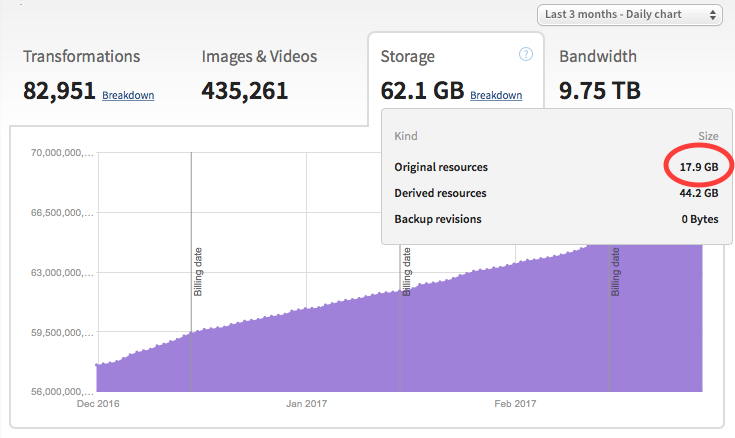The image size is (735, 438).
Task: Click the circled 17.9 GB size value
Action: coord(697,167)
